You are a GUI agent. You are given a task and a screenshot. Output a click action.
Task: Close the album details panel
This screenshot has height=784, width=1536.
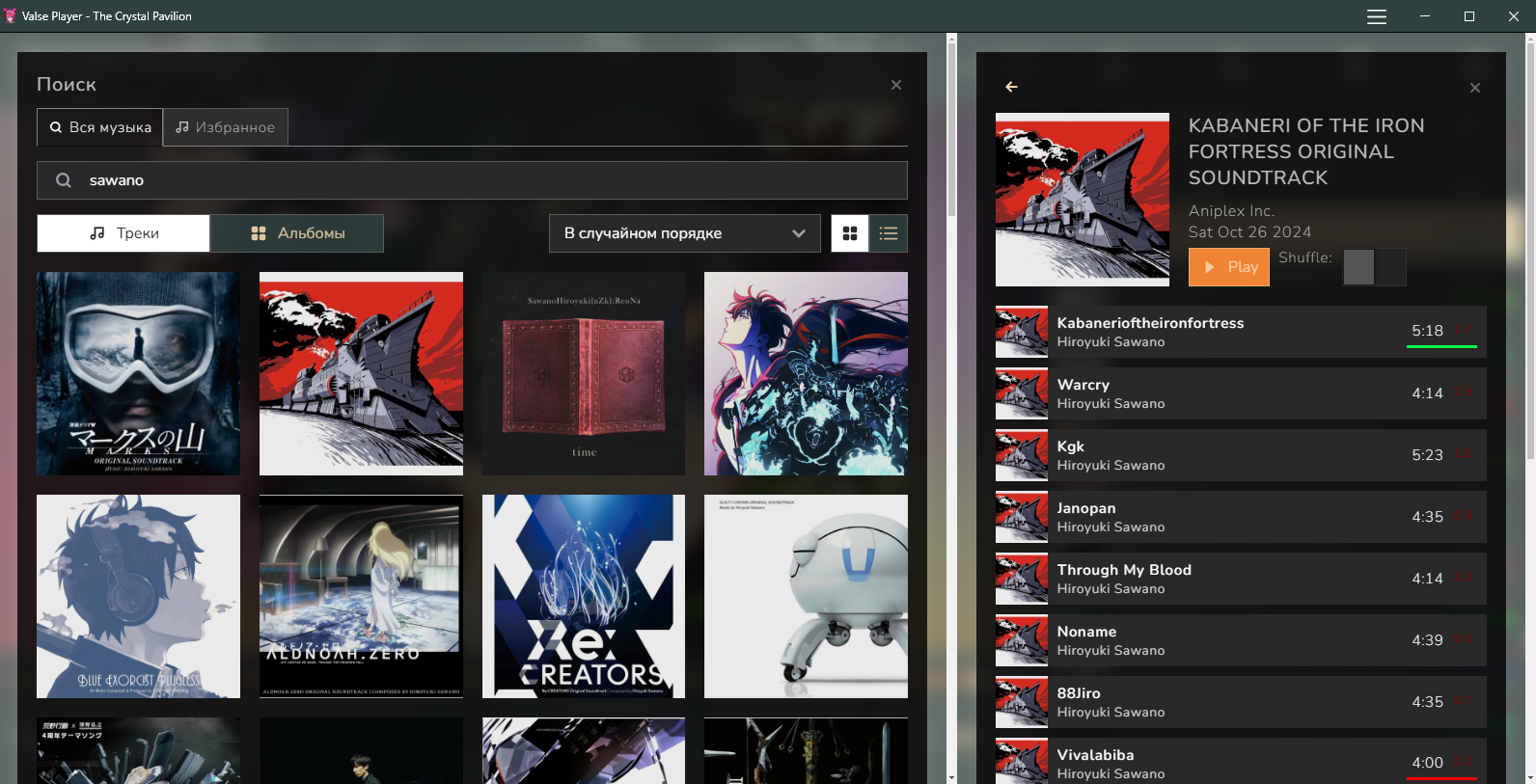click(1474, 88)
